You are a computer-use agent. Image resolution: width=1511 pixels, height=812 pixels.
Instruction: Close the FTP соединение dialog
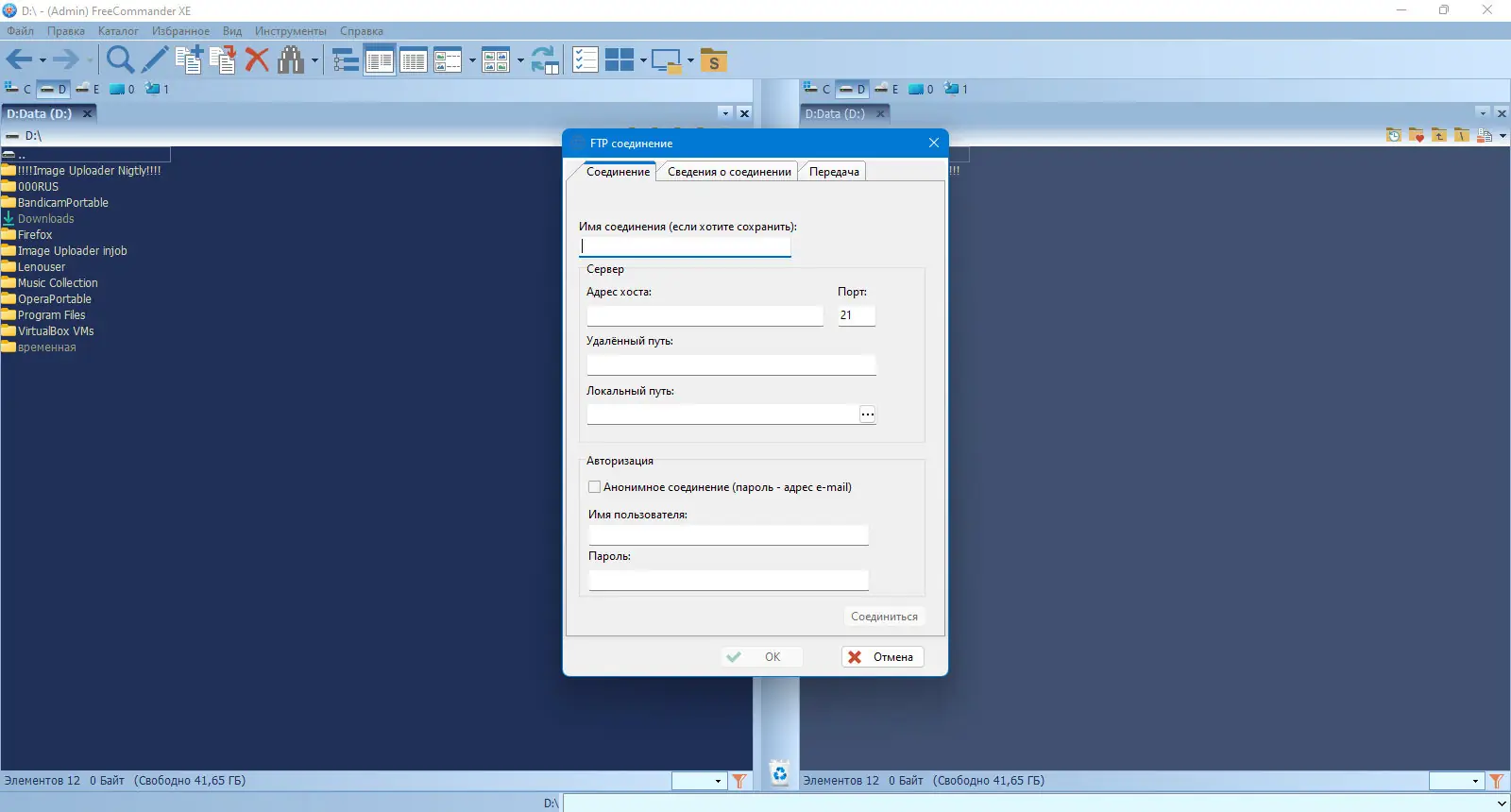coord(934,143)
